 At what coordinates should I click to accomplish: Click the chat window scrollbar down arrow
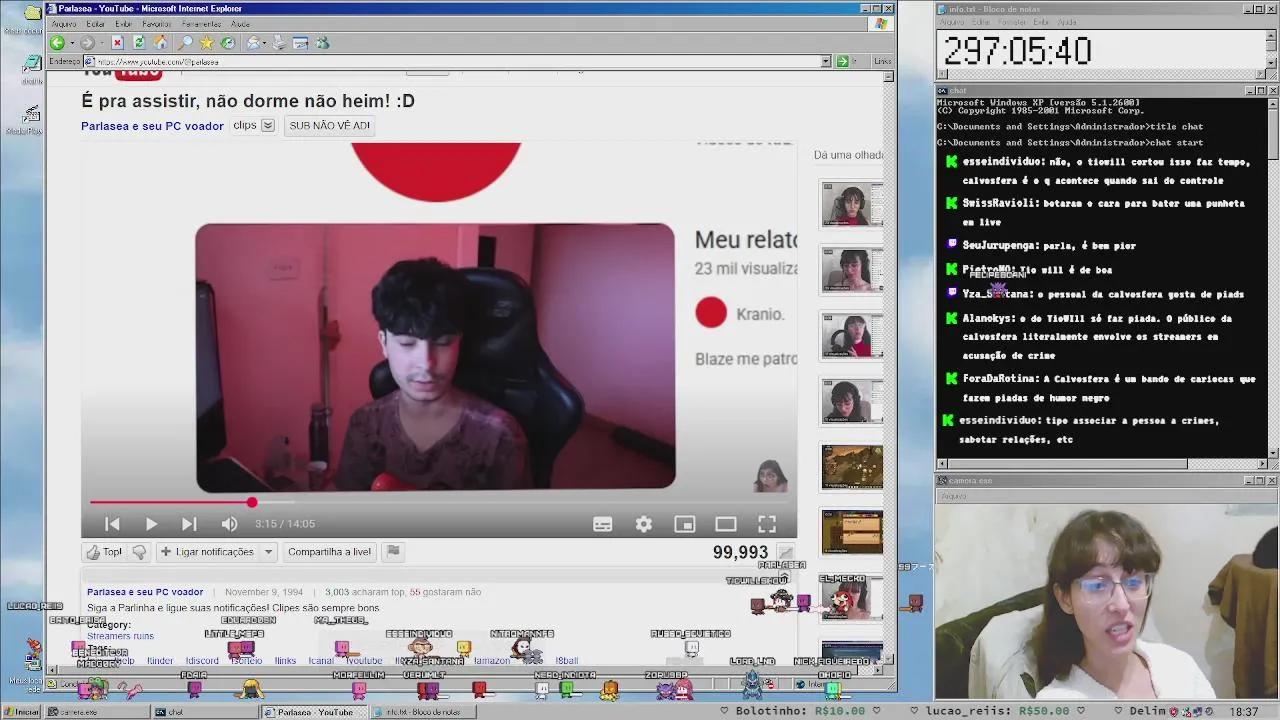click(x=1273, y=453)
